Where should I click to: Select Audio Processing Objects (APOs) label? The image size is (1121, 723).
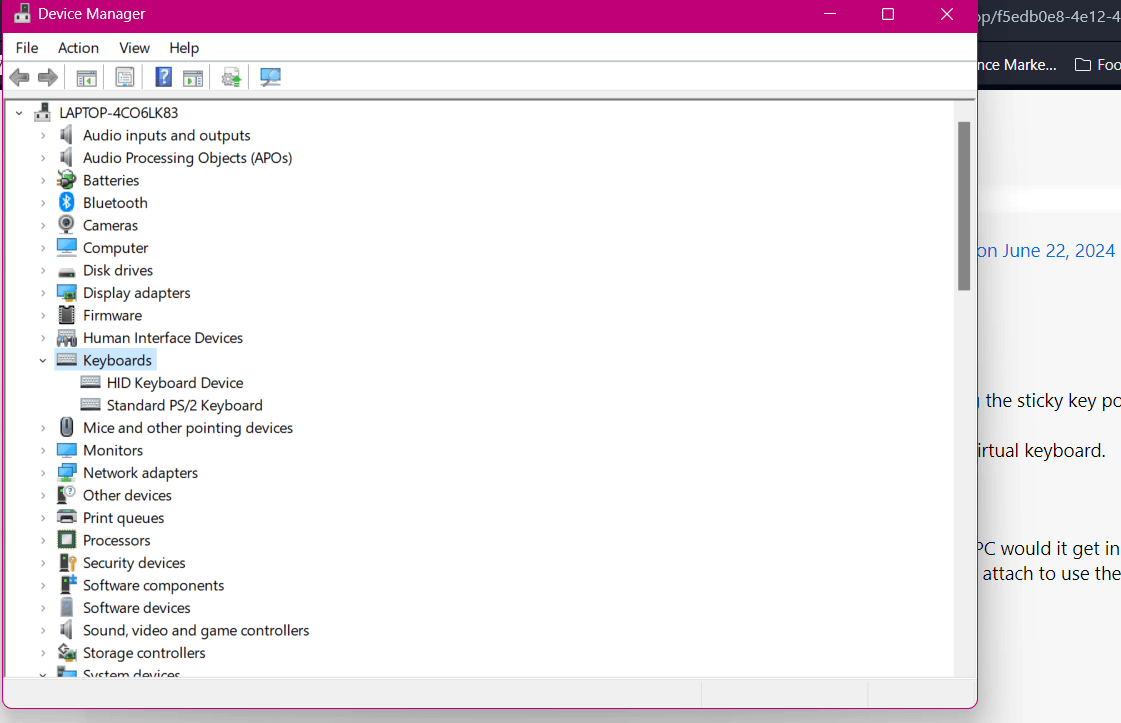[187, 158]
